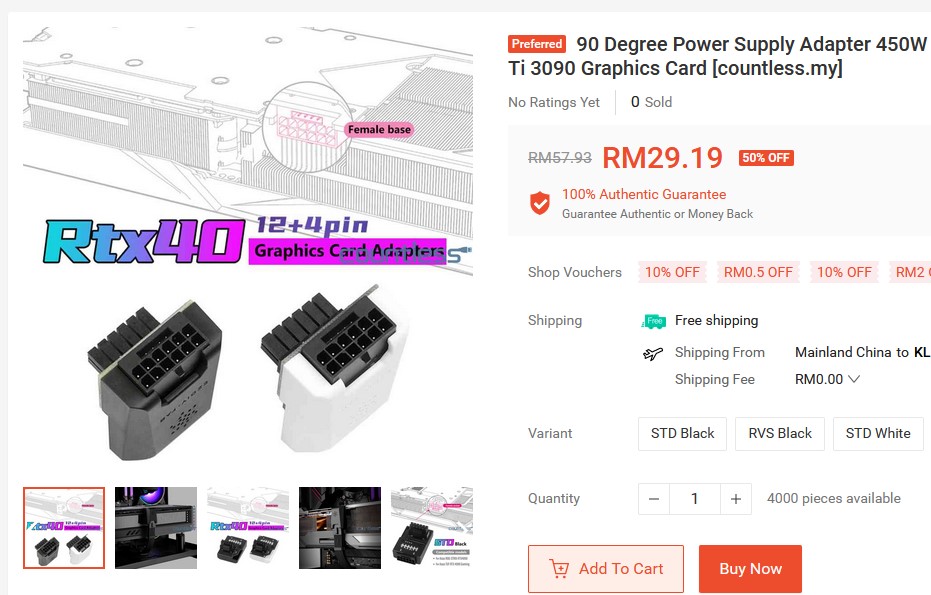This screenshot has height=595, width=931.
Task: Expand the Shipping Fee RM0.00 dropdown
Action: 827,379
